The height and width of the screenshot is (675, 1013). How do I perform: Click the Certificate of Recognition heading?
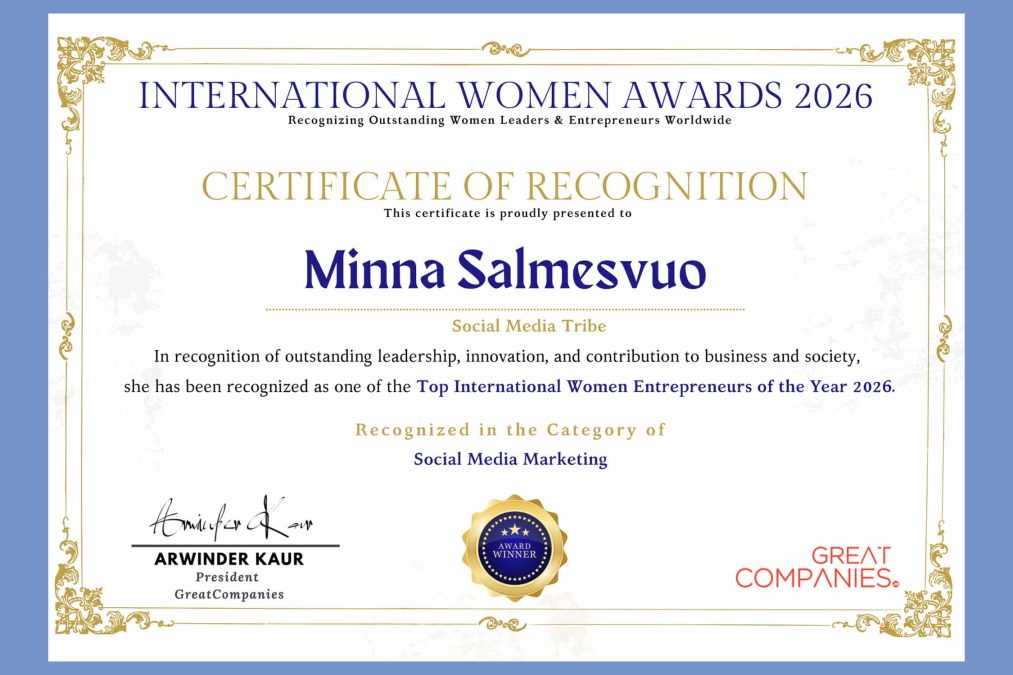(x=505, y=187)
